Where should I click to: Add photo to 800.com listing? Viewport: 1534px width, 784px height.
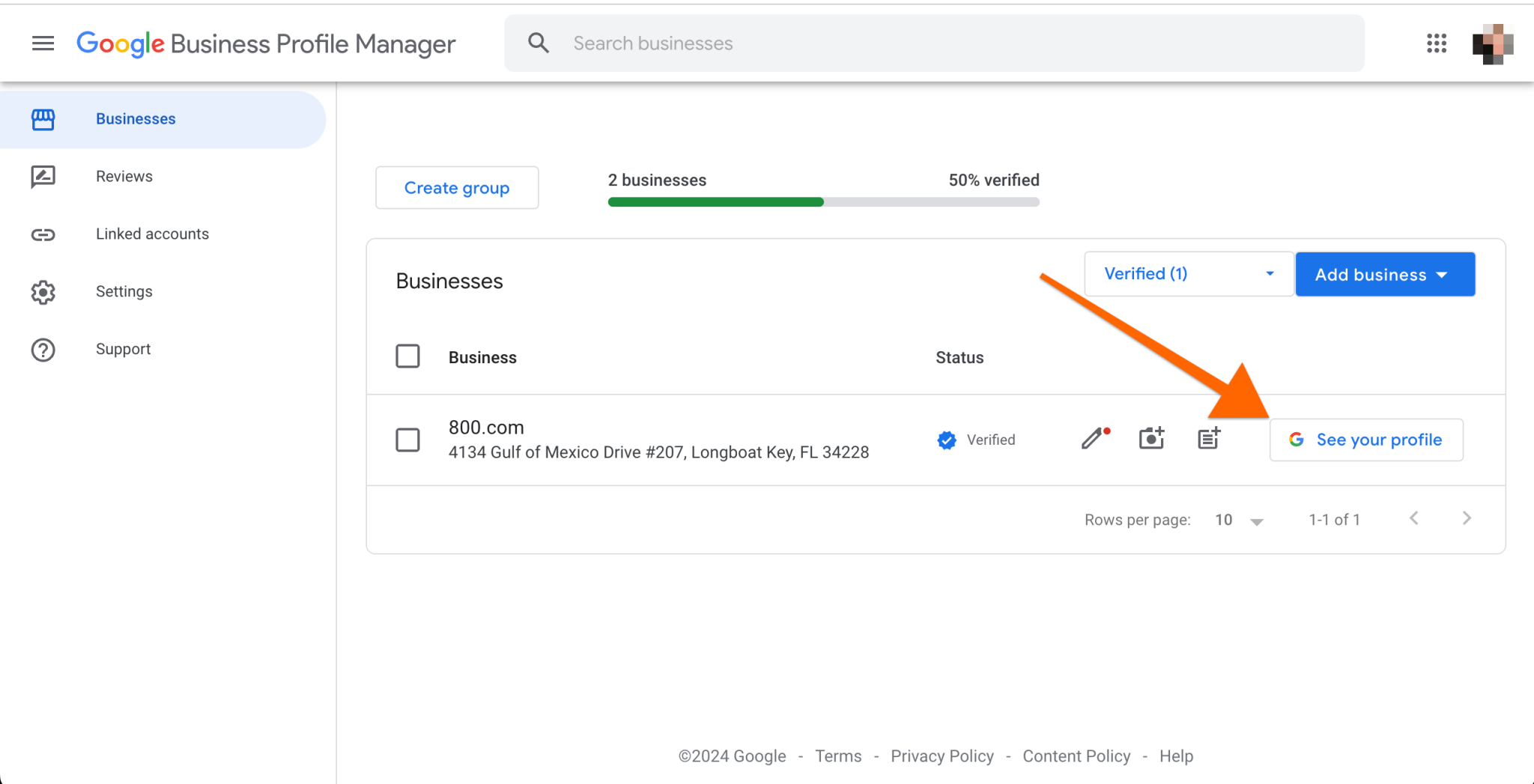(x=1152, y=438)
